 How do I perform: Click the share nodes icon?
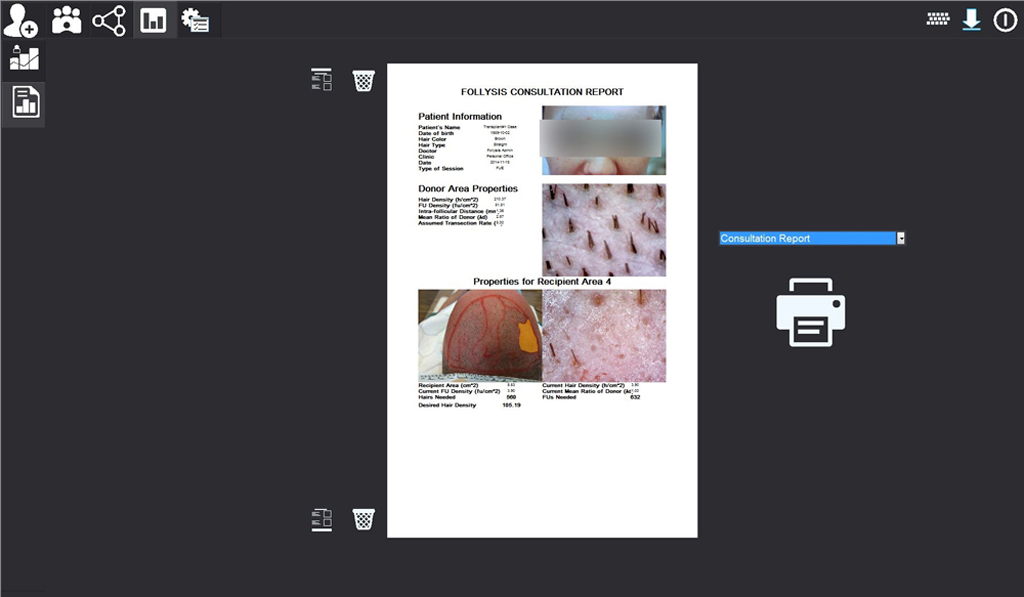pos(109,20)
